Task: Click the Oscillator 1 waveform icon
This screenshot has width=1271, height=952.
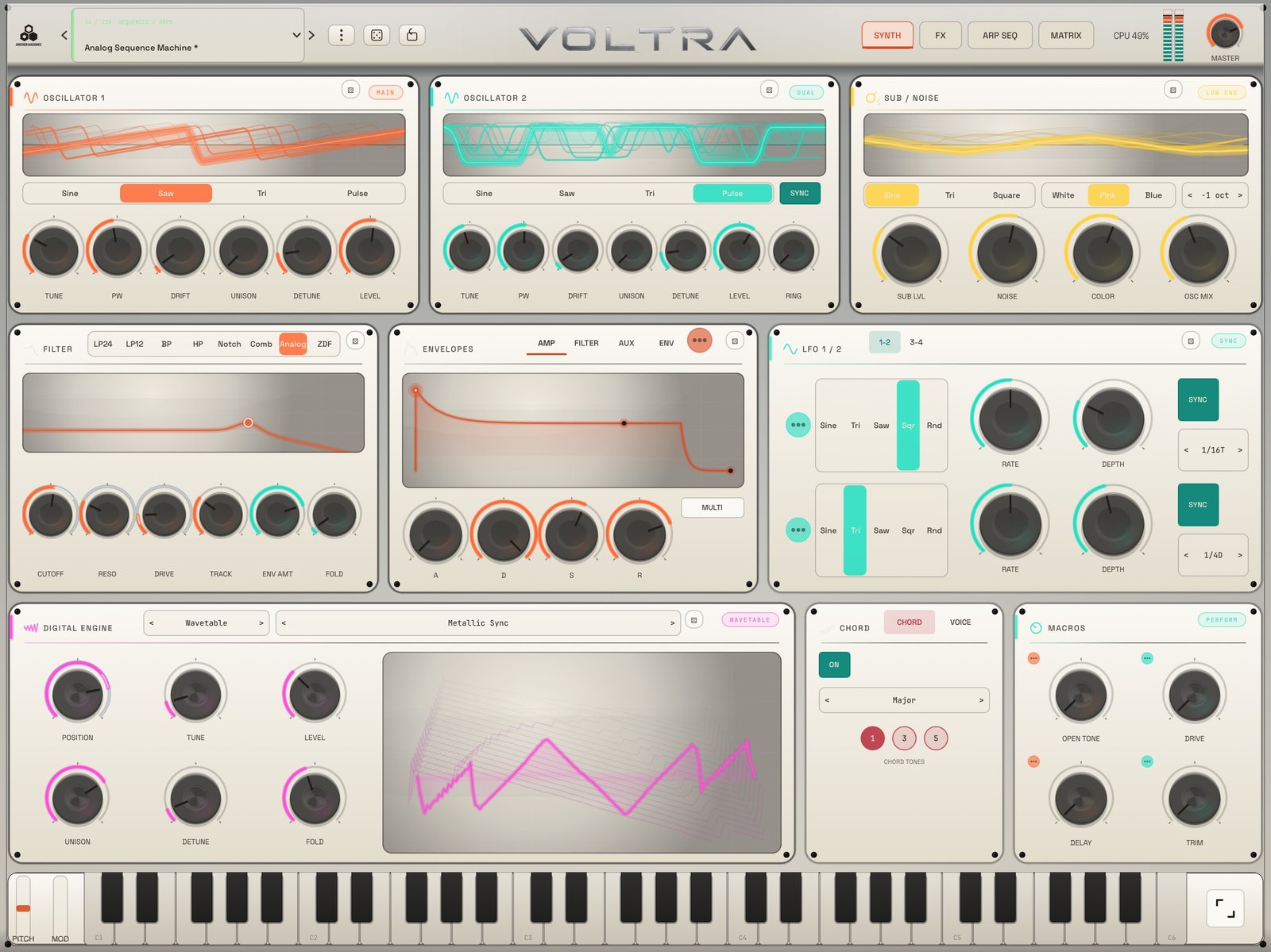Action: pyautogui.click(x=31, y=98)
